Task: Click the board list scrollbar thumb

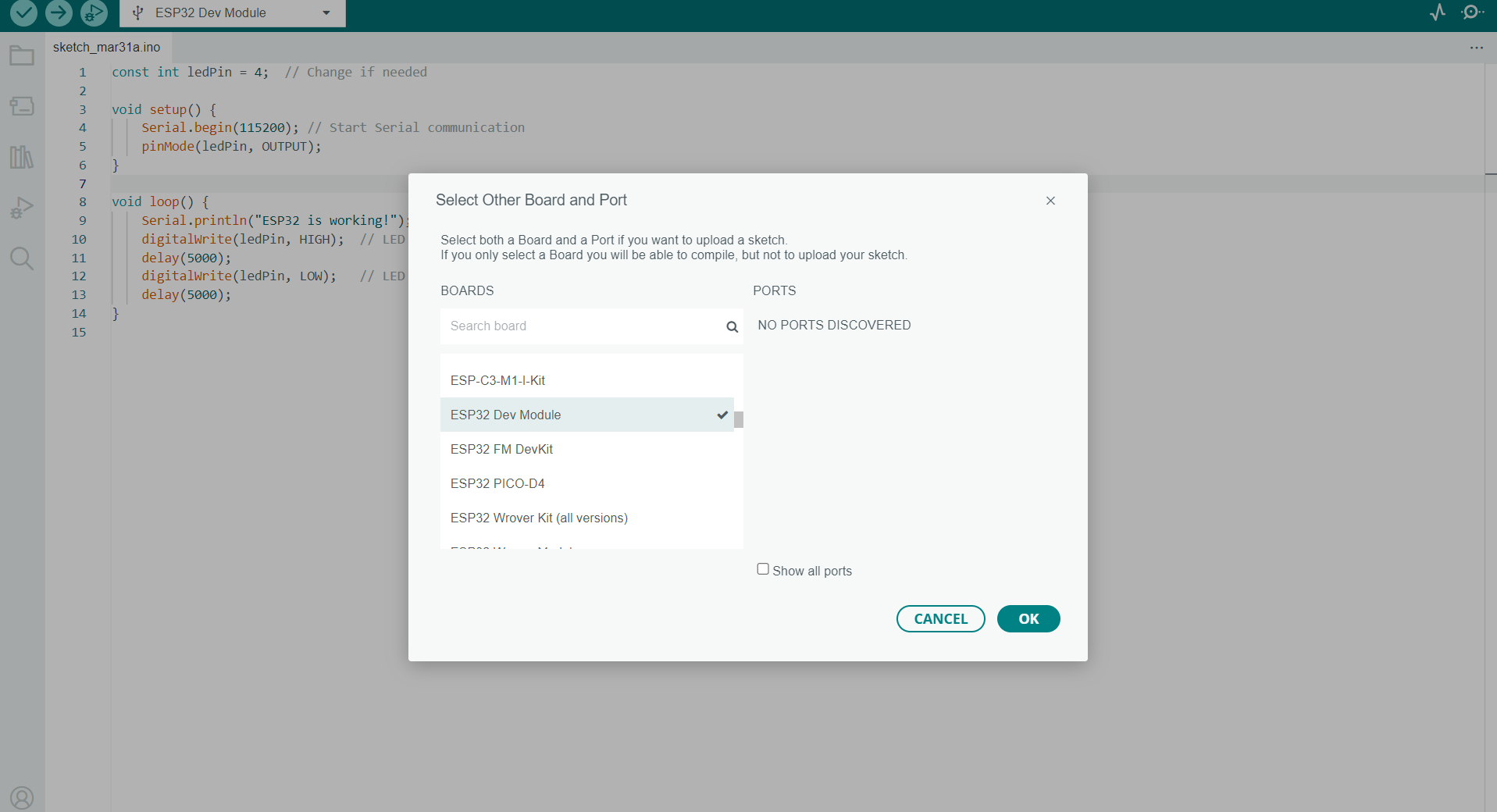Action: [739, 420]
